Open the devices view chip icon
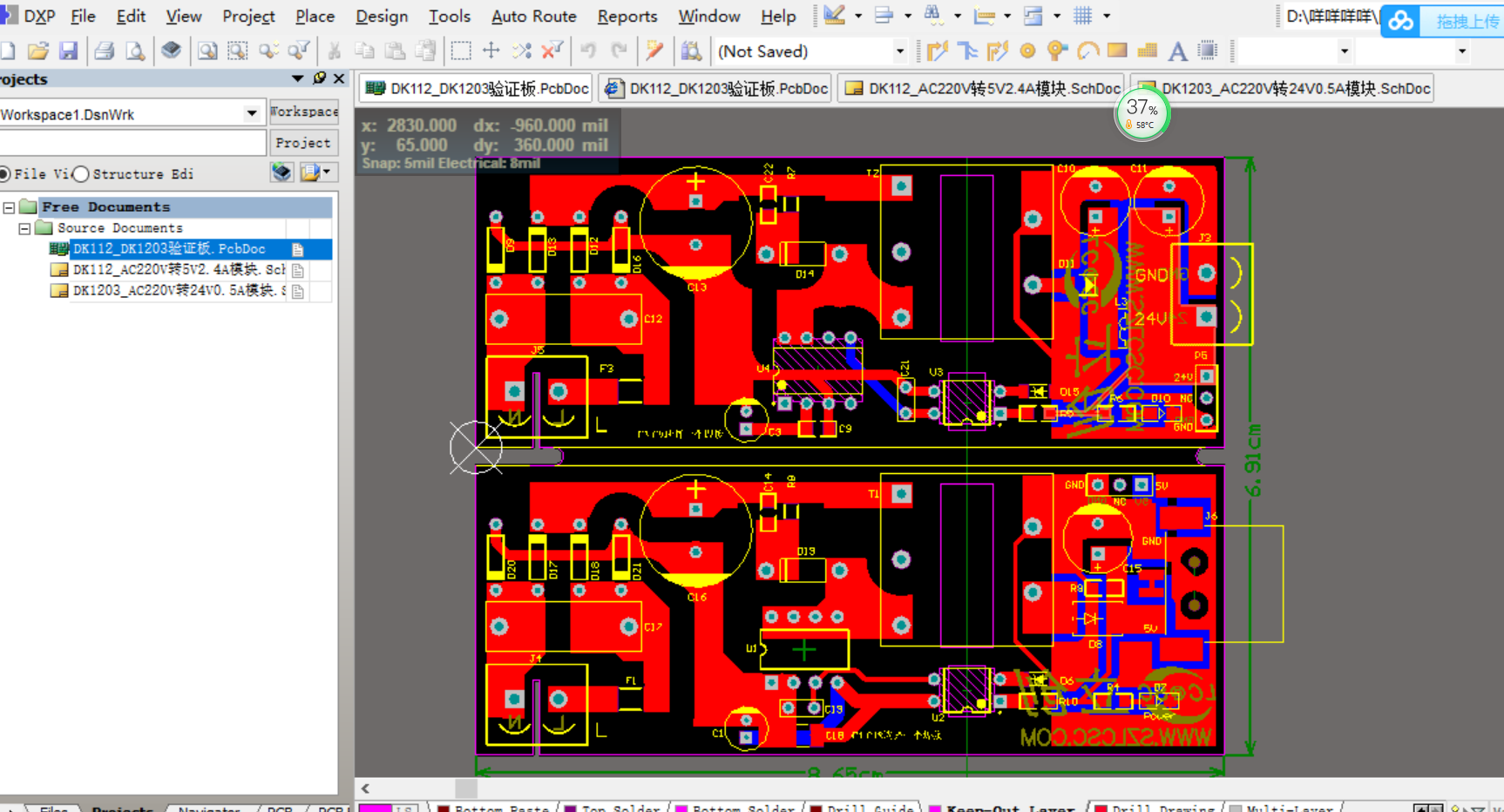 click(172, 51)
